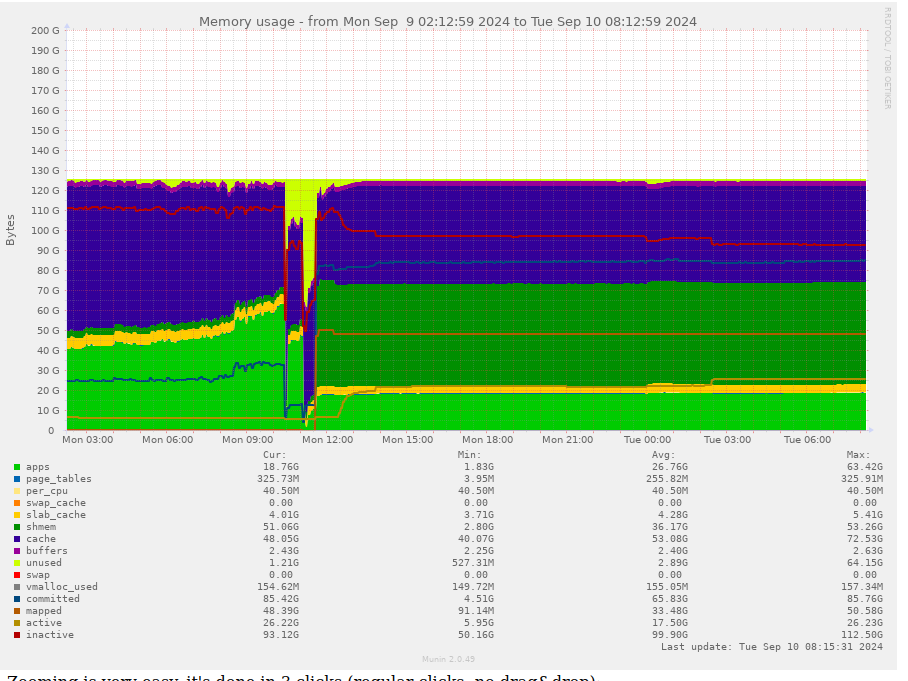Click the mapped avg value 33.48G

coord(670,611)
